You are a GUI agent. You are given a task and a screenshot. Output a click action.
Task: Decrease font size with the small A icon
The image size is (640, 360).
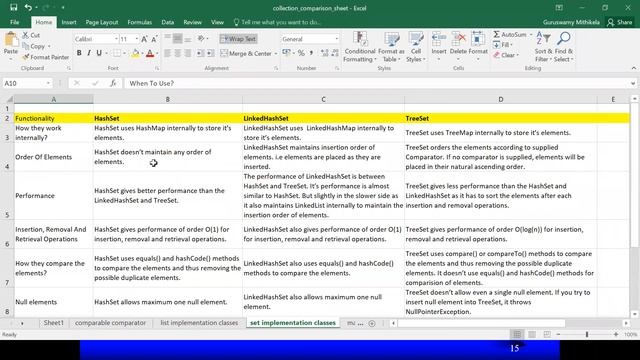point(154,39)
